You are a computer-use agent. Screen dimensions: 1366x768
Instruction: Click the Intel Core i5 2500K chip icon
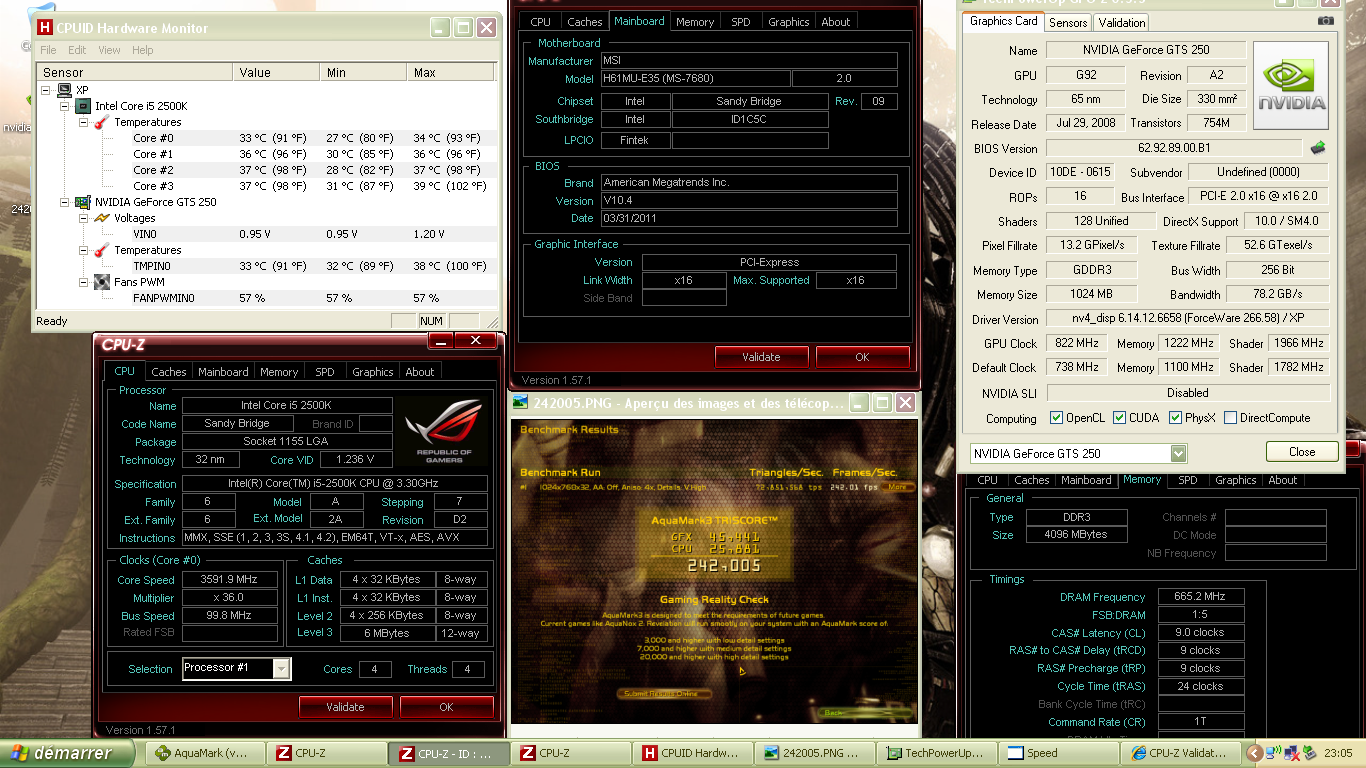pyautogui.click(x=84, y=106)
